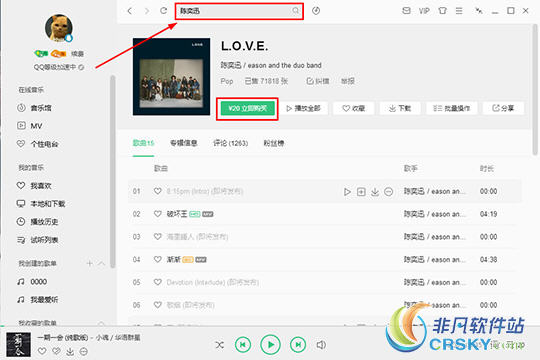Image resolution: width=540 pixels, height=360 pixels.
Task: Favorite the now playing song heart
Action: 42,351
